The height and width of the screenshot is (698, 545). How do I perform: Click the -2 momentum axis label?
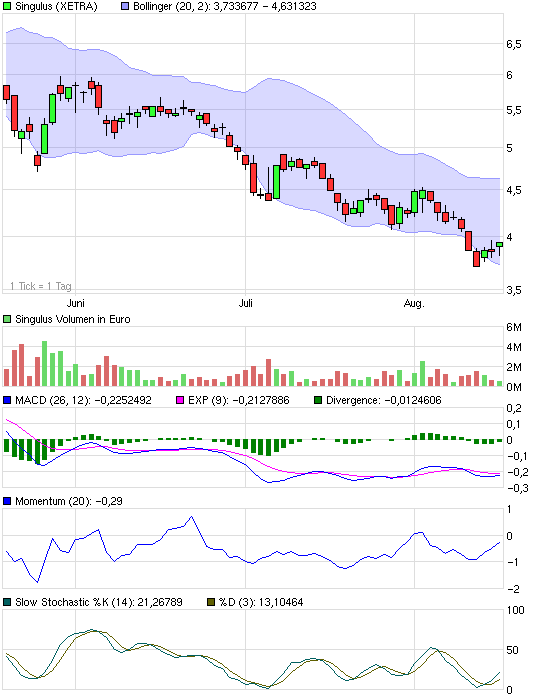click(513, 589)
